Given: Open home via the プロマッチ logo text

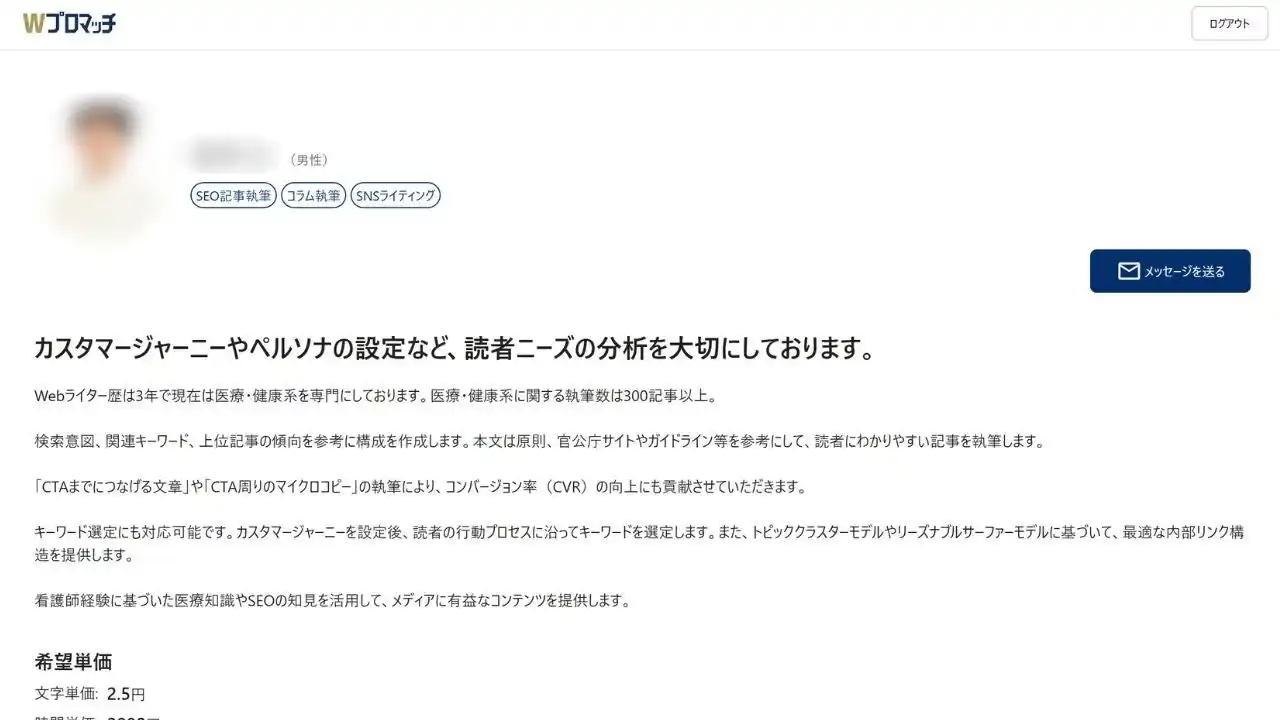Looking at the screenshot, I should pyautogui.click(x=82, y=23).
